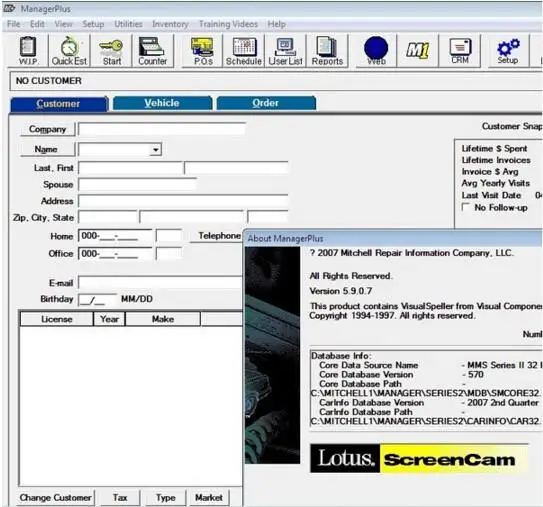Click the Address input field
543x507 pixels.
pos(183,201)
